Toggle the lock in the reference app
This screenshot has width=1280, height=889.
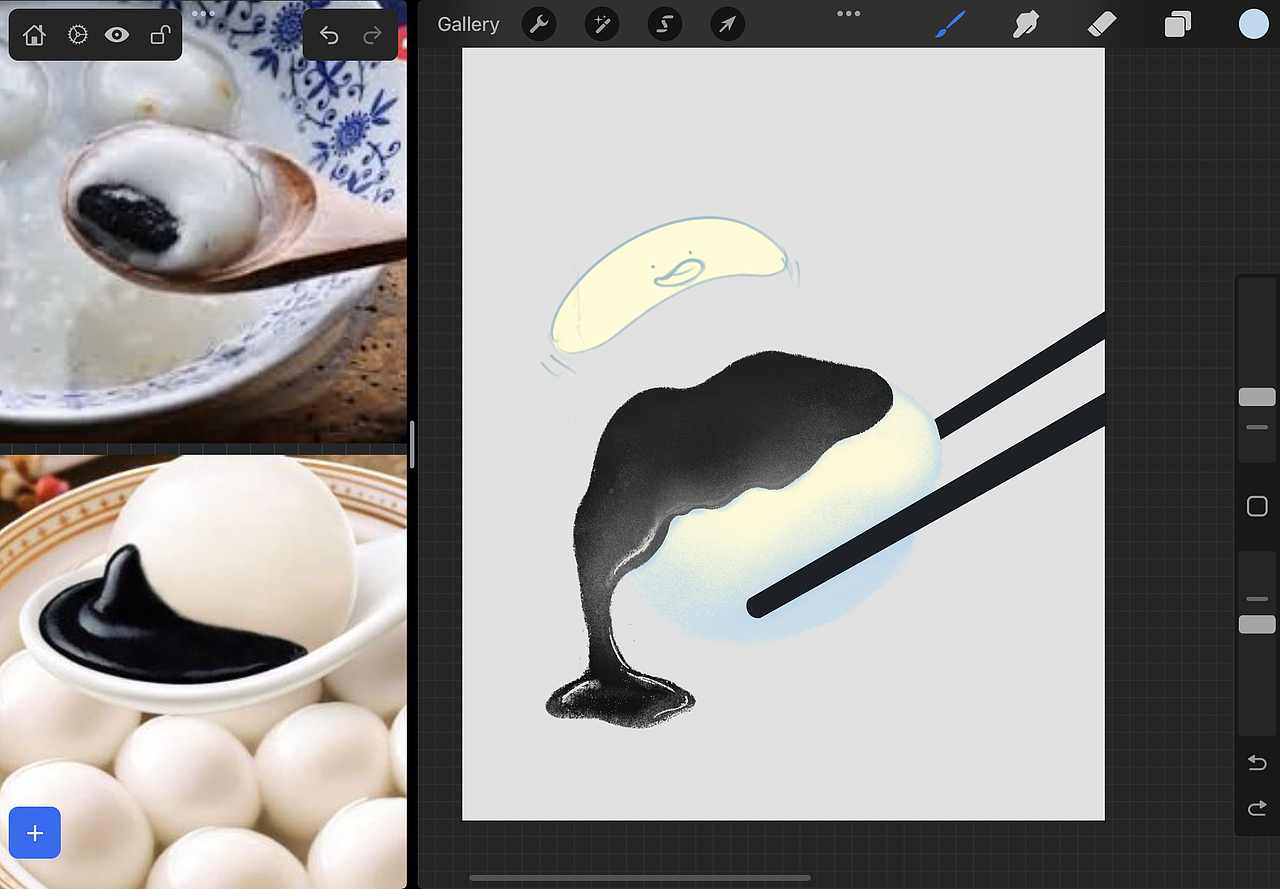159,35
